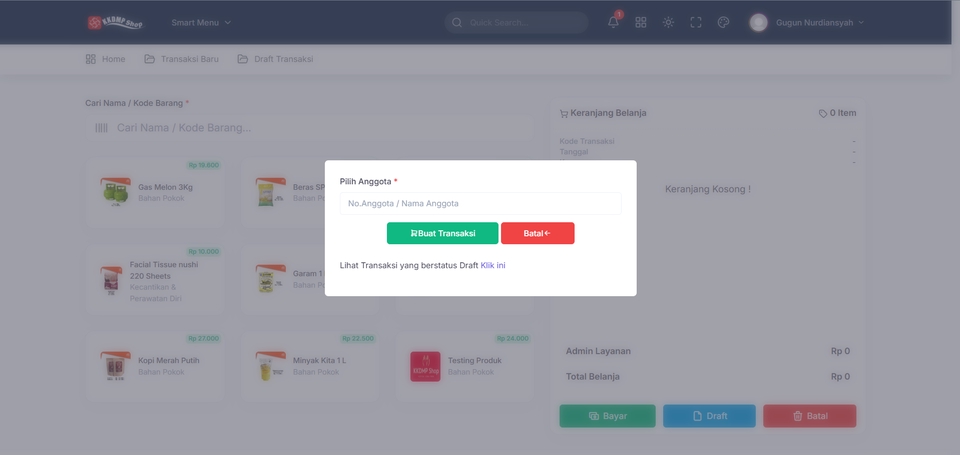The height and width of the screenshot is (455, 960).
Task: Go to Home in the navigation bar
Action: [105, 59]
